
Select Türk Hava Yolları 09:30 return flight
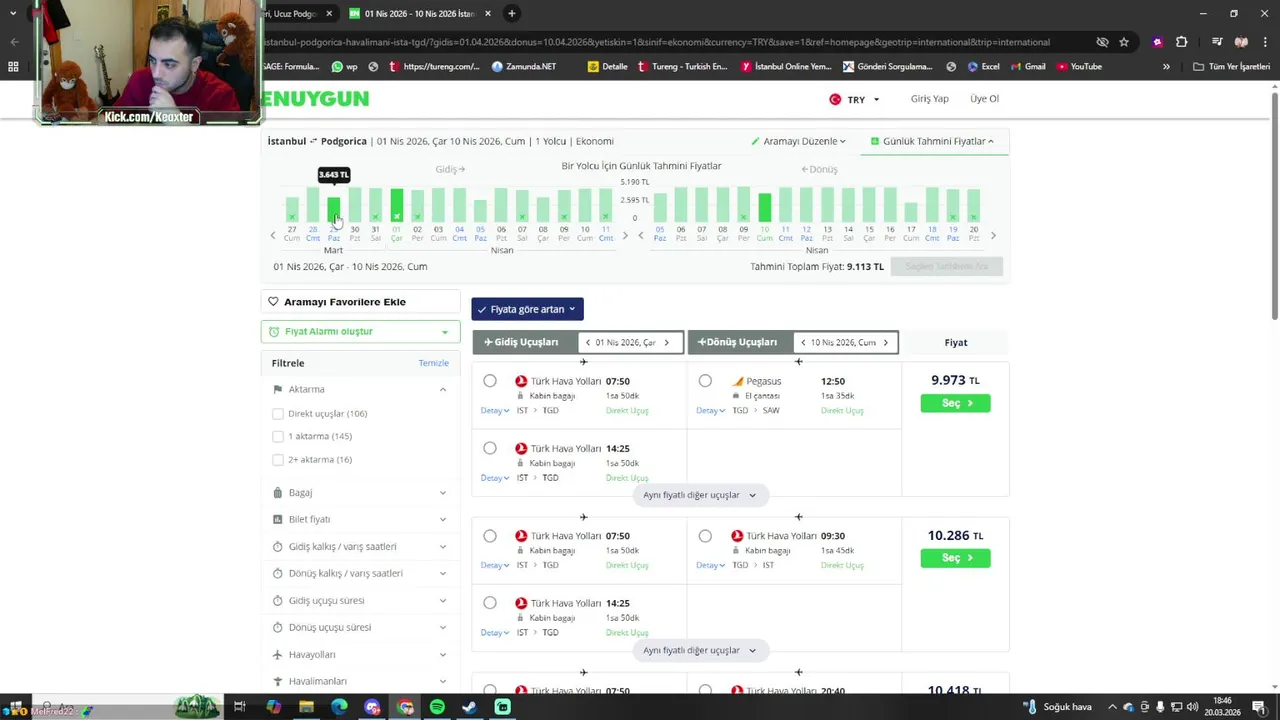pos(705,536)
